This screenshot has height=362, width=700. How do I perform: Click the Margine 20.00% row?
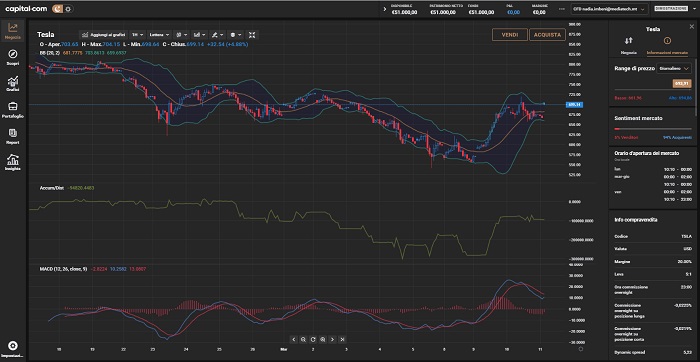[x=653, y=262]
